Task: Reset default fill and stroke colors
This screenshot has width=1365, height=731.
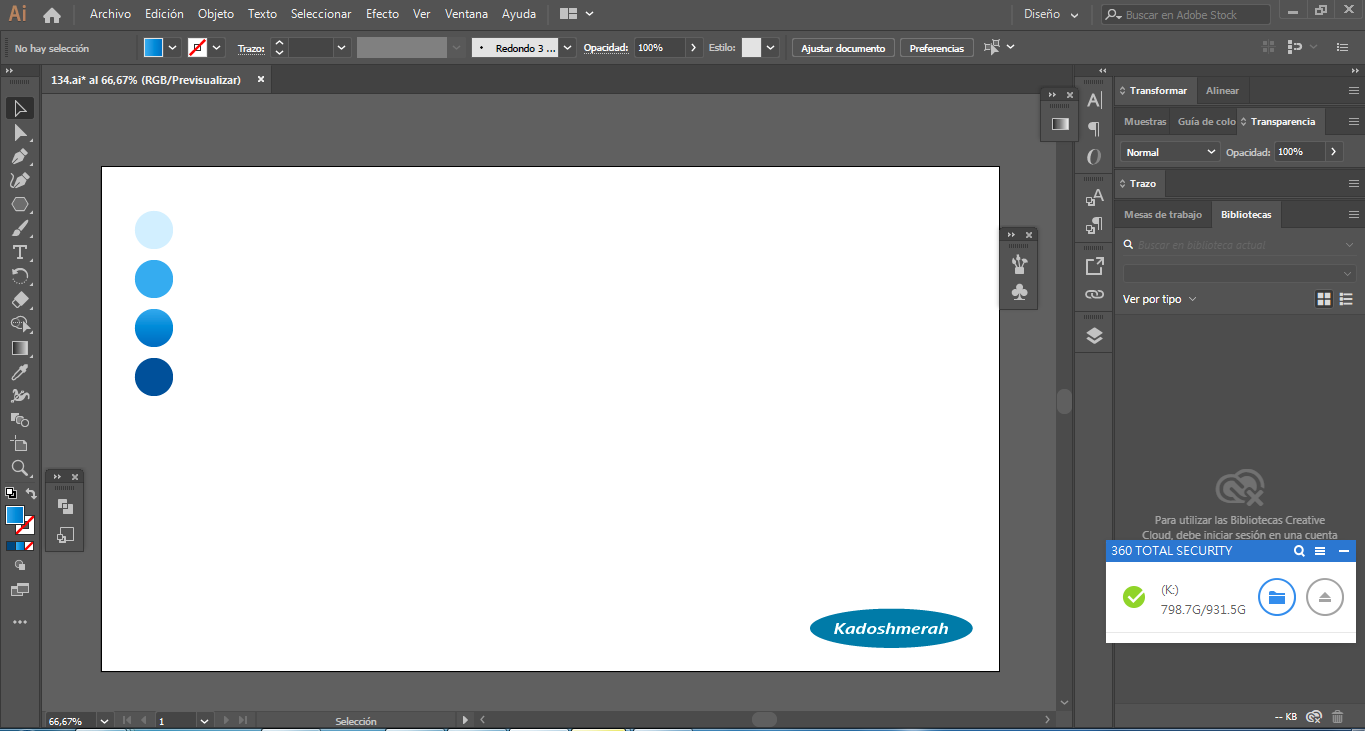Action: pyautogui.click(x=10, y=494)
